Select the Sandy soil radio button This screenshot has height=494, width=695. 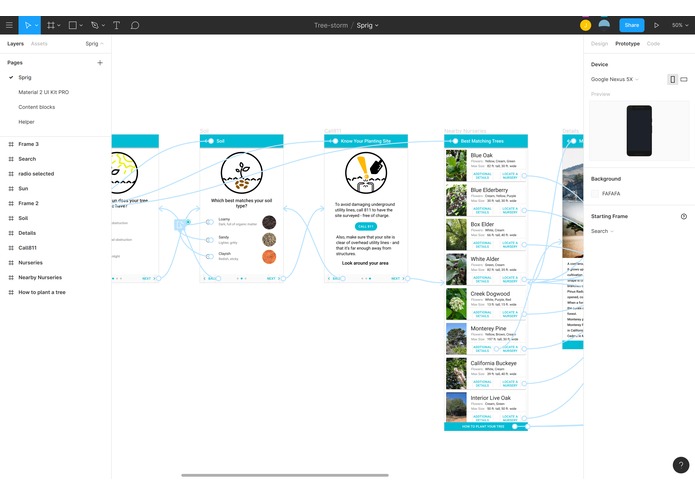[209, 240]
